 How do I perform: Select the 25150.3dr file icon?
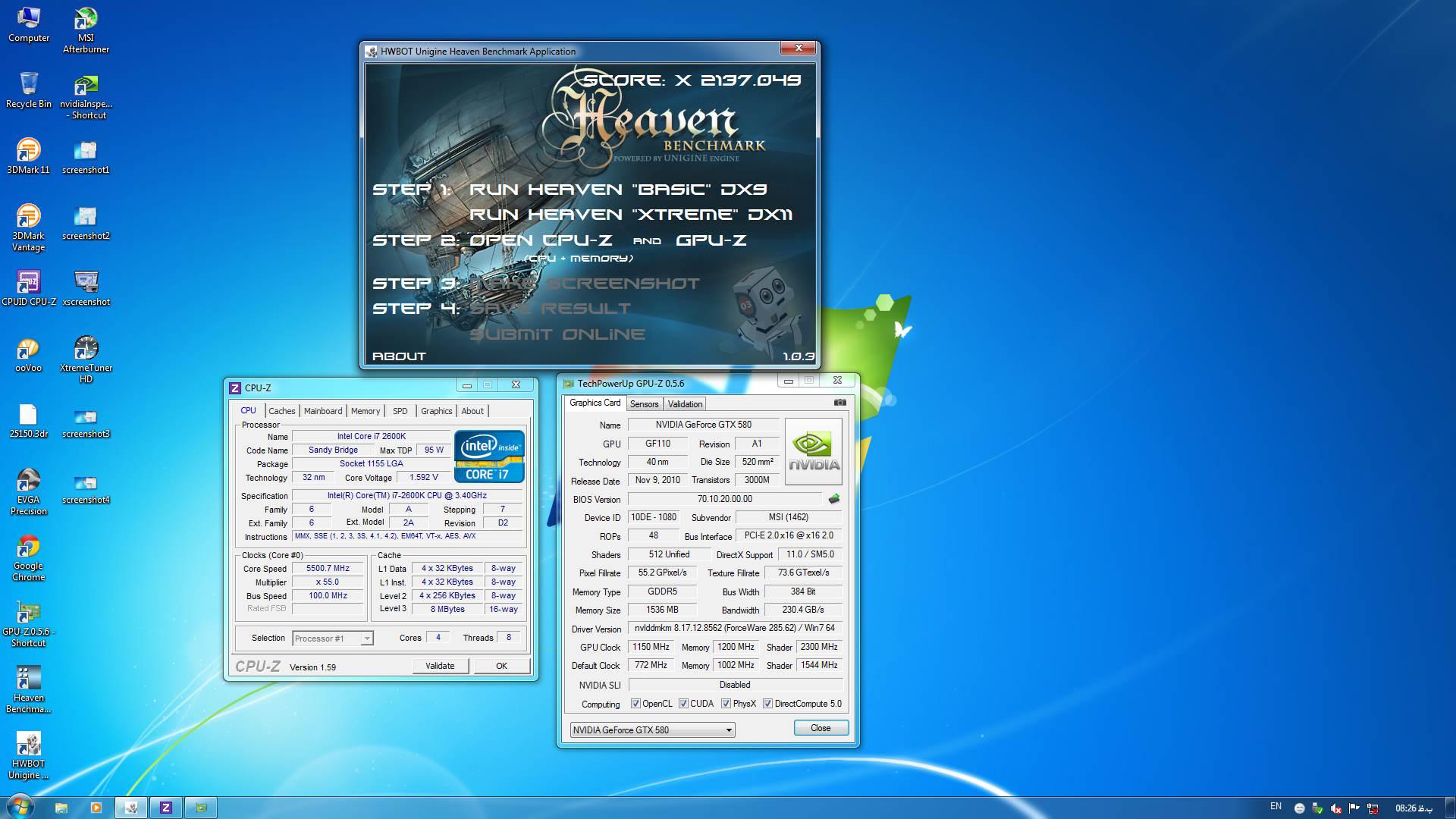point(29,420)
